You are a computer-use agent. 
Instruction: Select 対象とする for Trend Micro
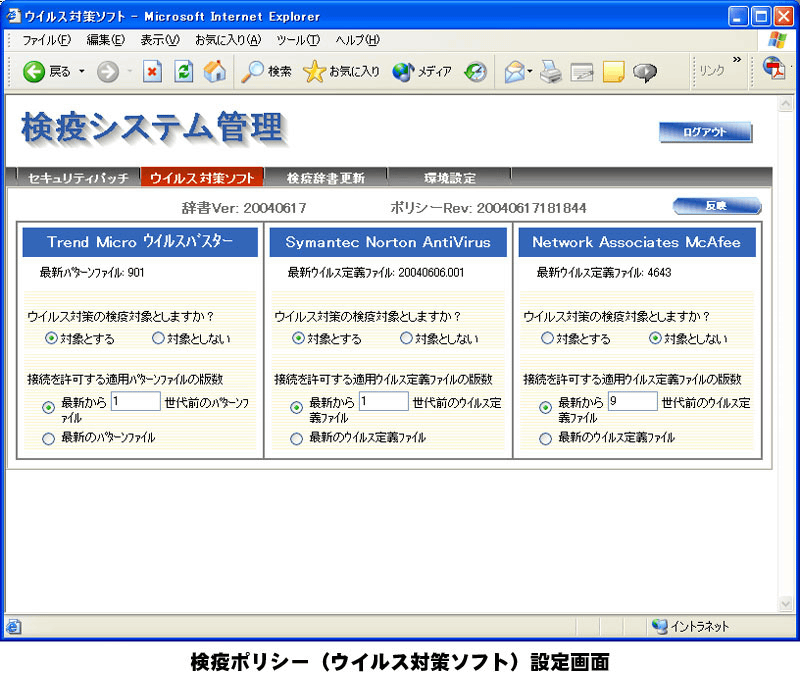pos(51,338)
